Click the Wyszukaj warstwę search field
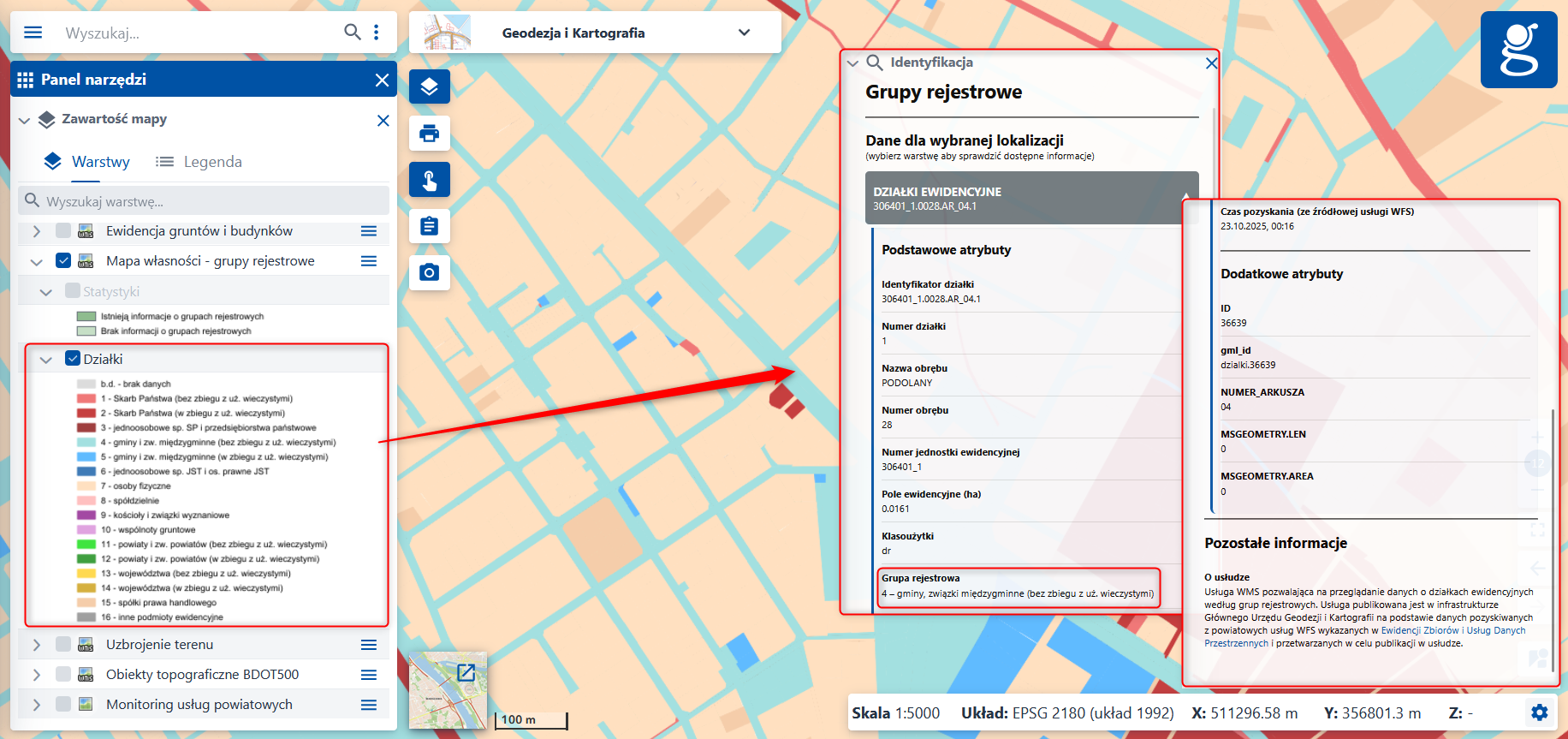1568x739 pixels. pos(205,201)
